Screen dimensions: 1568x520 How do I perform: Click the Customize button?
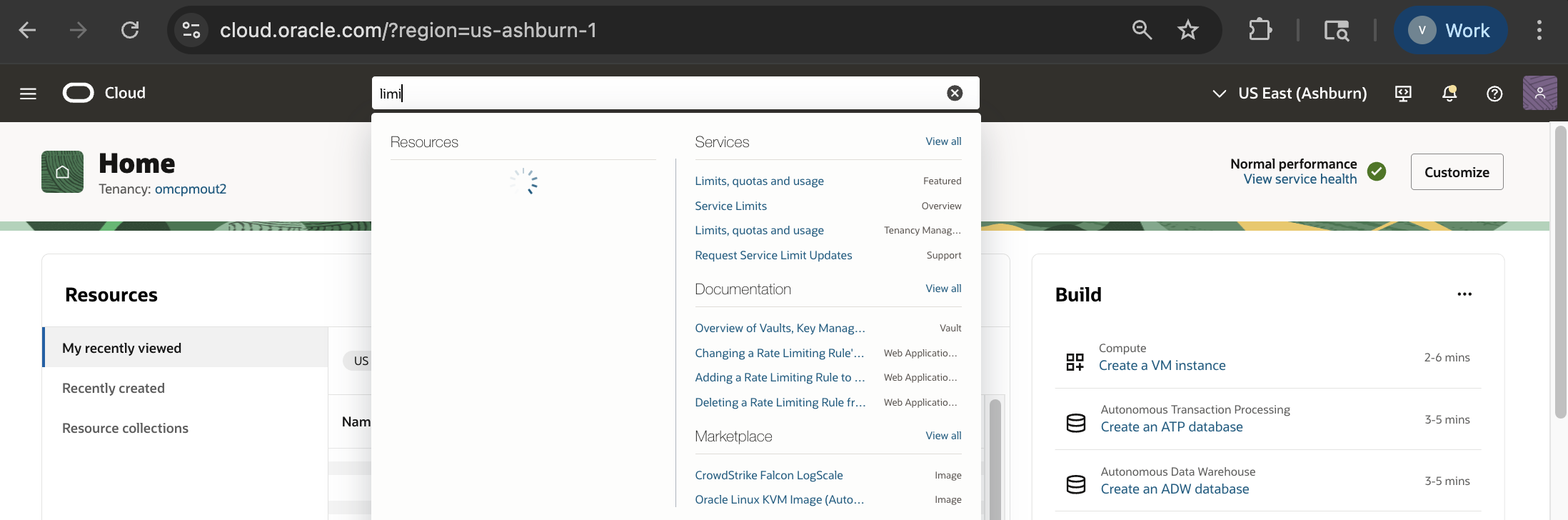click(x=1457, y=172)
